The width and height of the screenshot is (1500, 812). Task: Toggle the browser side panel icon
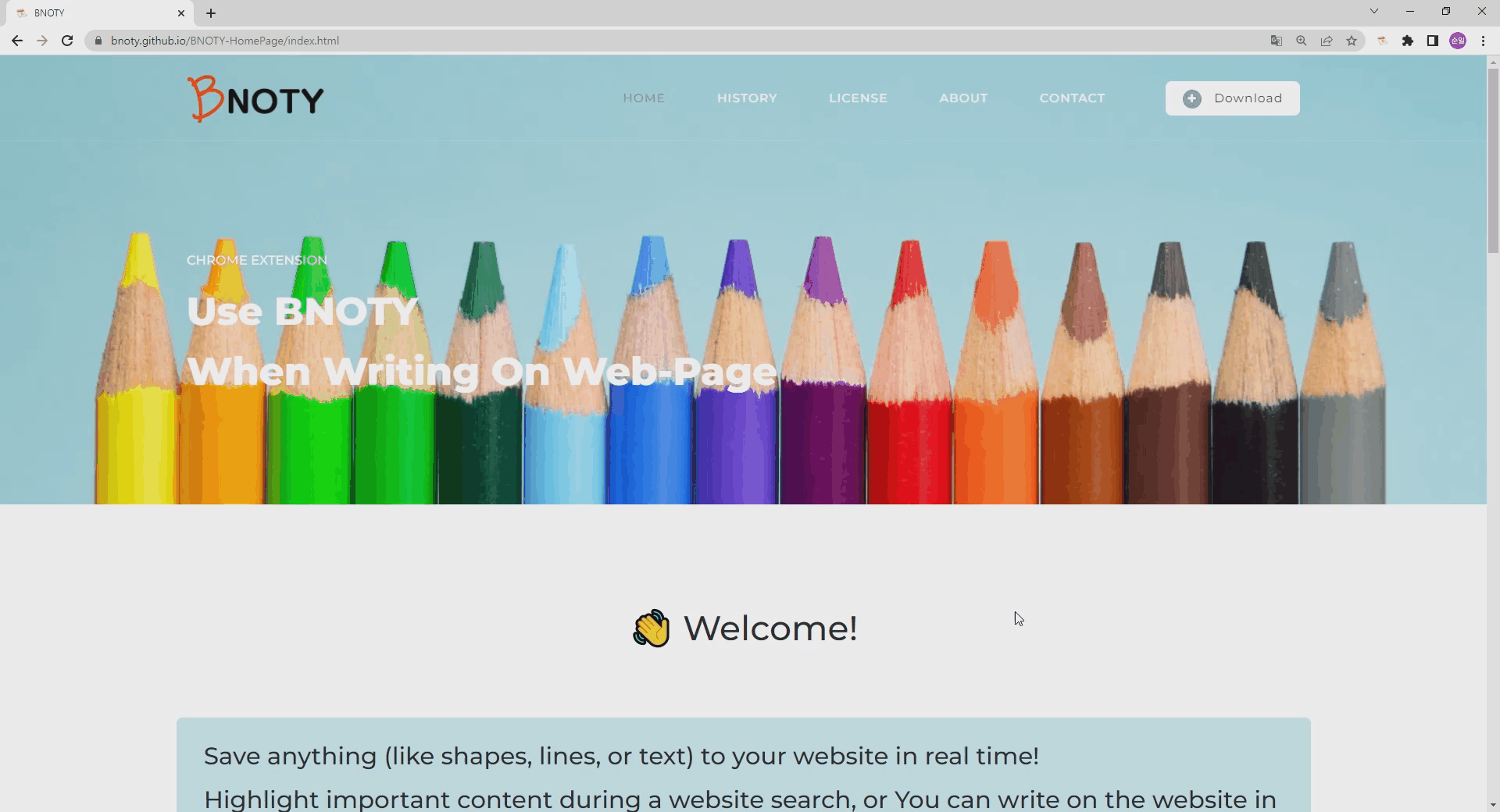point(1433,41)
